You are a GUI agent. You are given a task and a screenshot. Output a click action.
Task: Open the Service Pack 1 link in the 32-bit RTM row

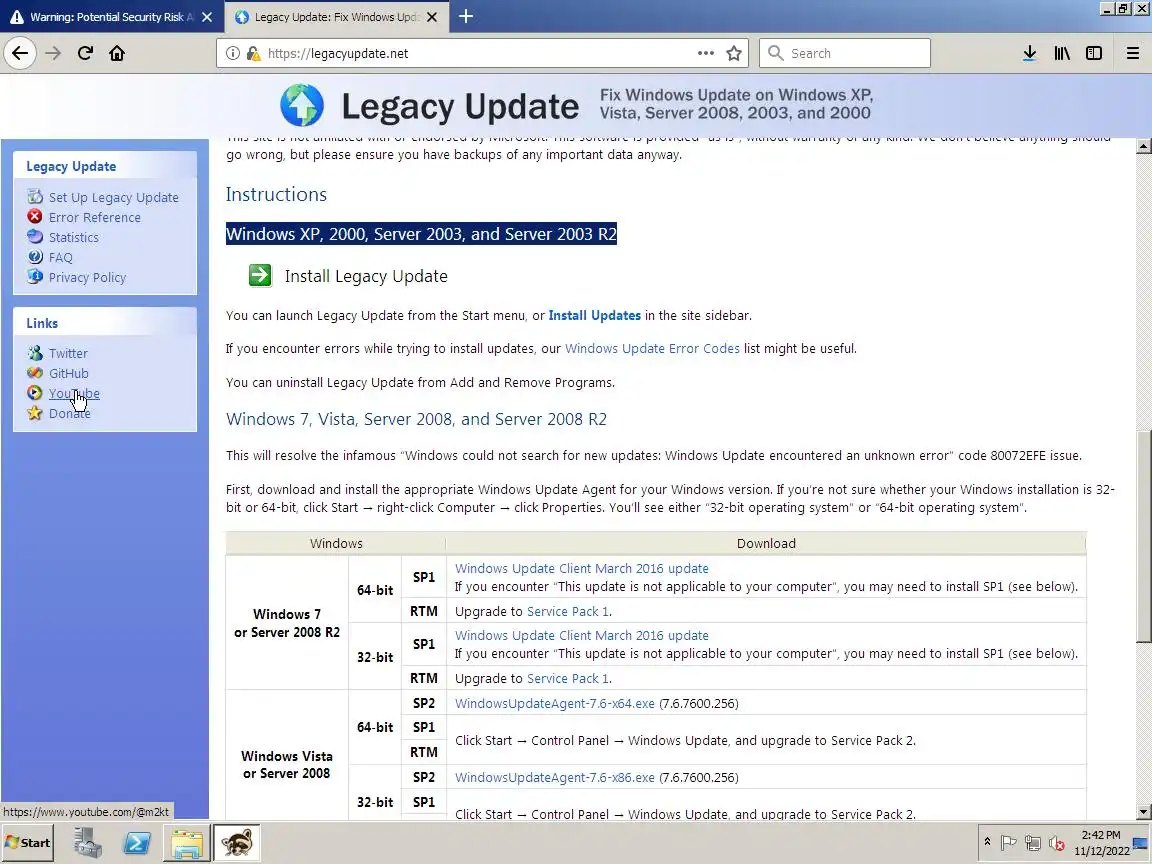click(x=567, y=678)
